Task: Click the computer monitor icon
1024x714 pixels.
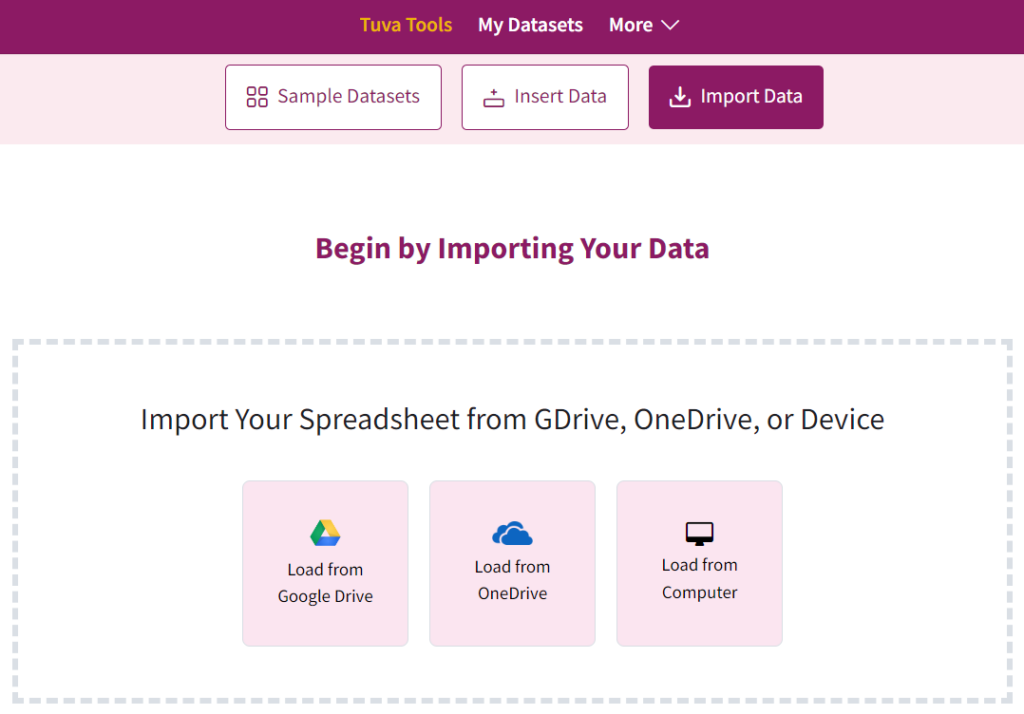Action: (x=699, y=534)
